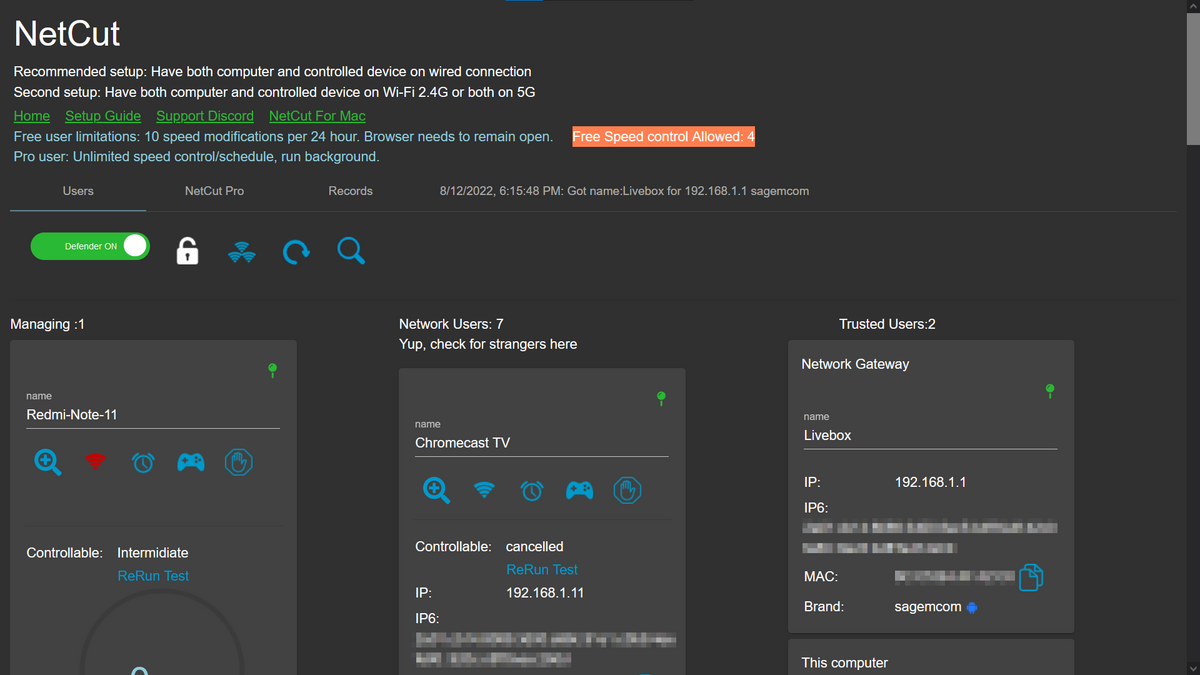Open the NetCut Pro tab

tap(214, 191)
